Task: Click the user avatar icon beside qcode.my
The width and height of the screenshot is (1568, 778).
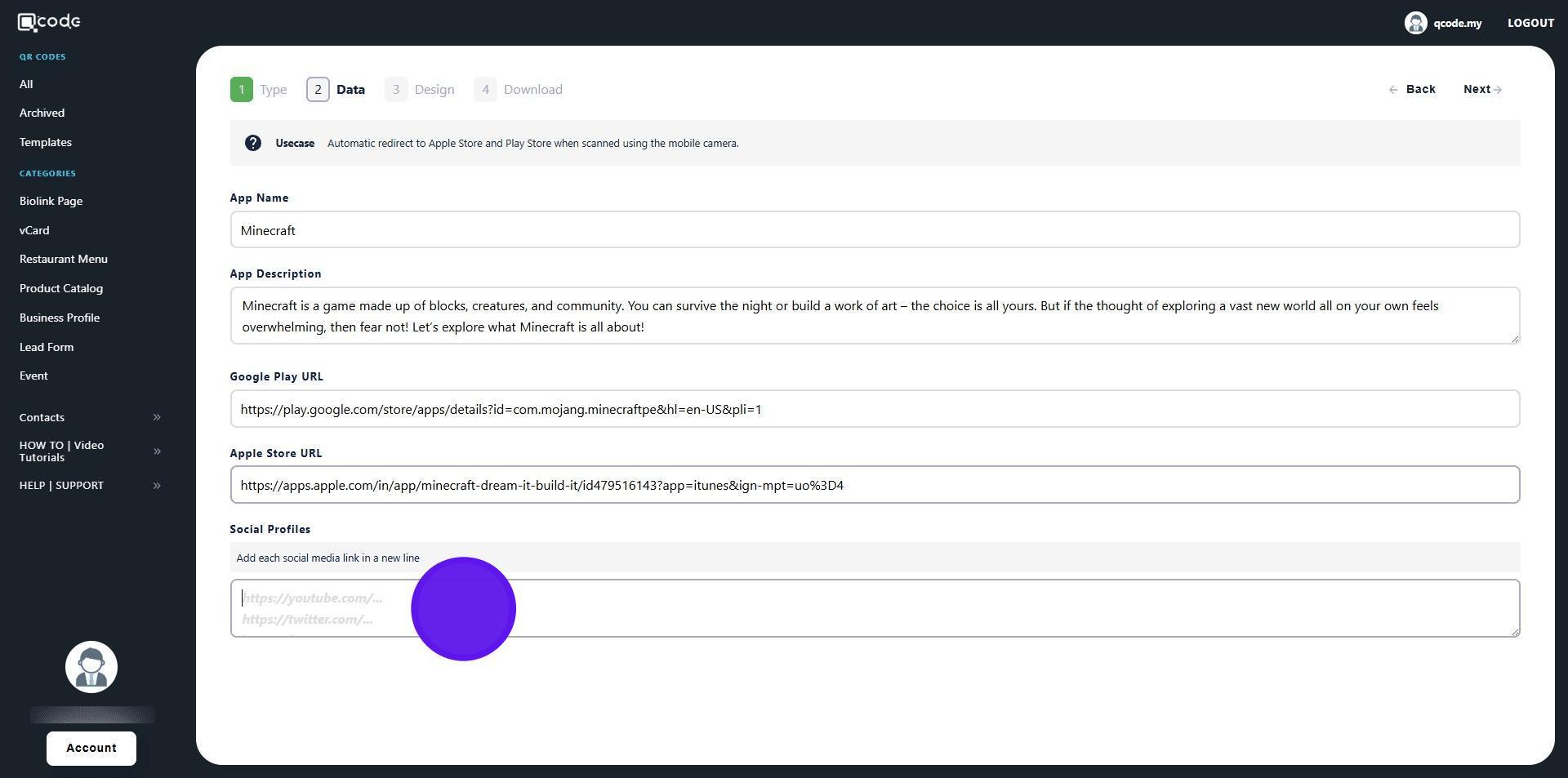Action: point(1415,23)
